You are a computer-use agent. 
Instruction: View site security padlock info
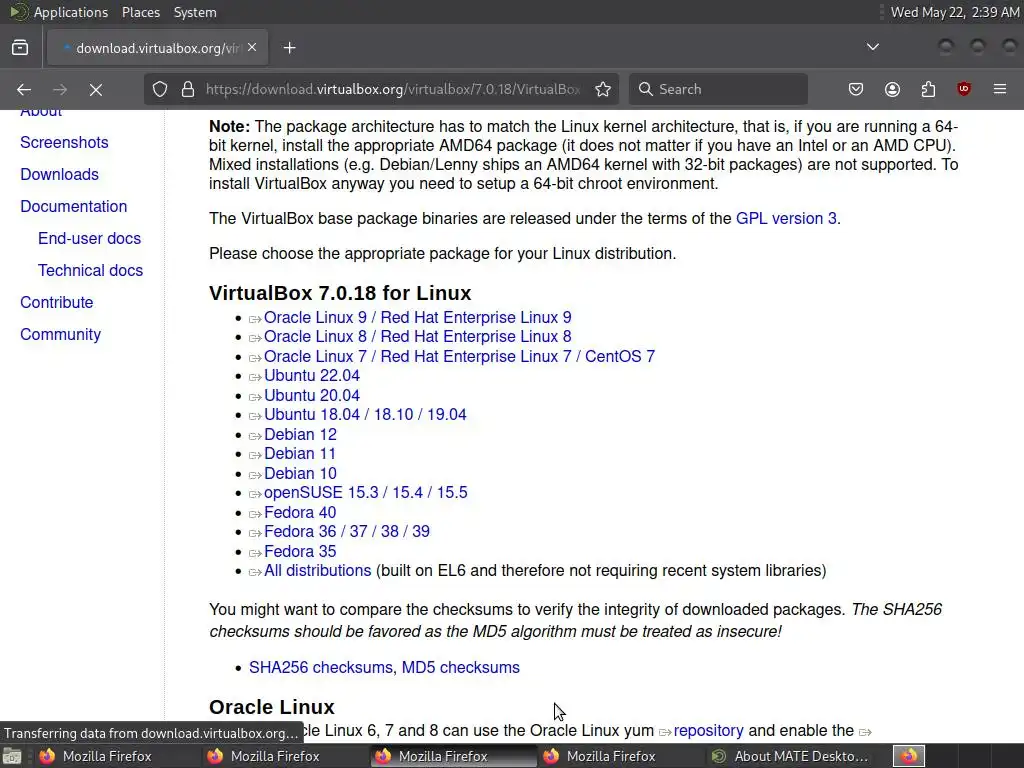[188, 89]
